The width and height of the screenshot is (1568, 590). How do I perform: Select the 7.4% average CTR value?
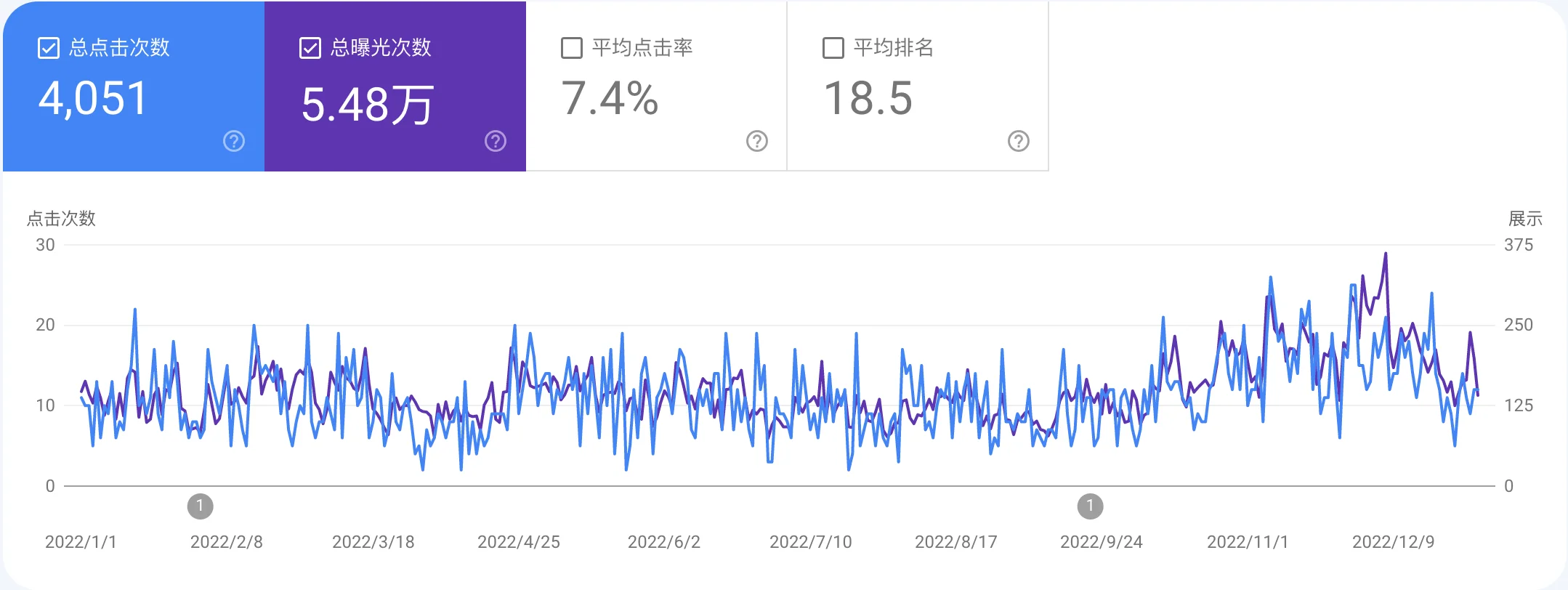[610, 99]
